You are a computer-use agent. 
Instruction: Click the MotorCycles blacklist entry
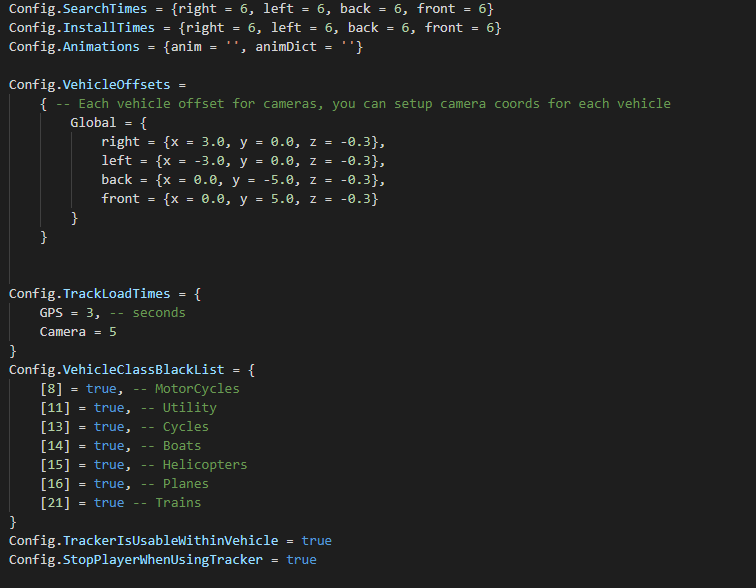coord(138,389)
